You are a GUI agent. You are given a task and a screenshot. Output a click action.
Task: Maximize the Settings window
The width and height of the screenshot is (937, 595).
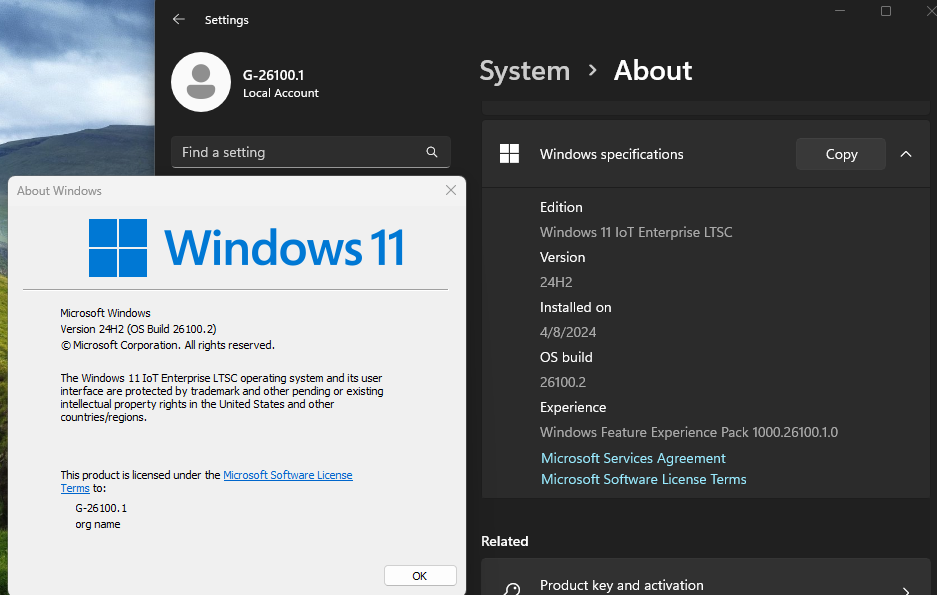click(x=886, y=11)
